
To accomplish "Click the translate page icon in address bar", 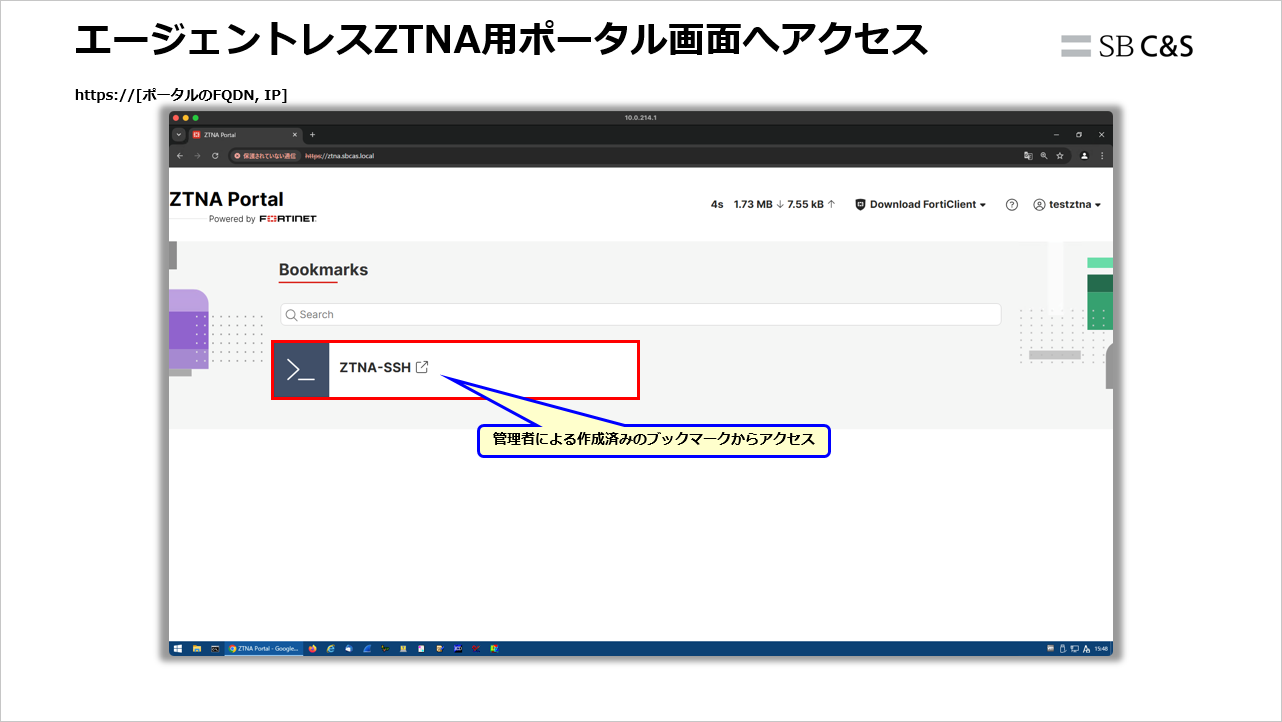I will point(1028,156).
